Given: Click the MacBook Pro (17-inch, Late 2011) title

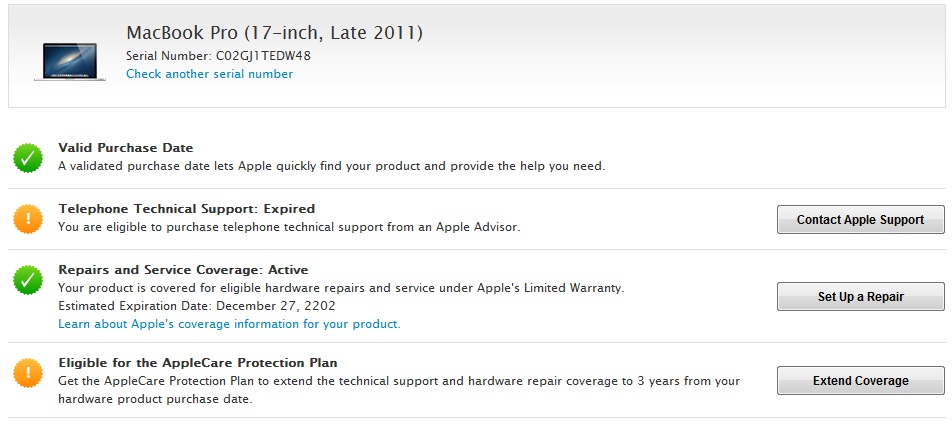Looking at the screenshot, I should click(274, 33).
